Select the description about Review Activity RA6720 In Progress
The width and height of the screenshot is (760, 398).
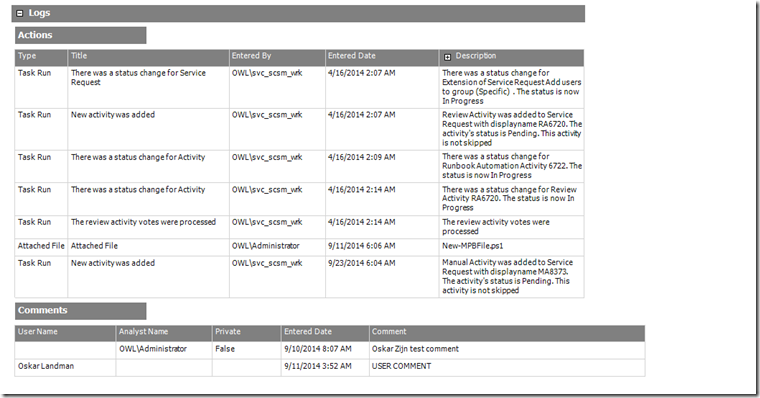[x=512, y=199]
